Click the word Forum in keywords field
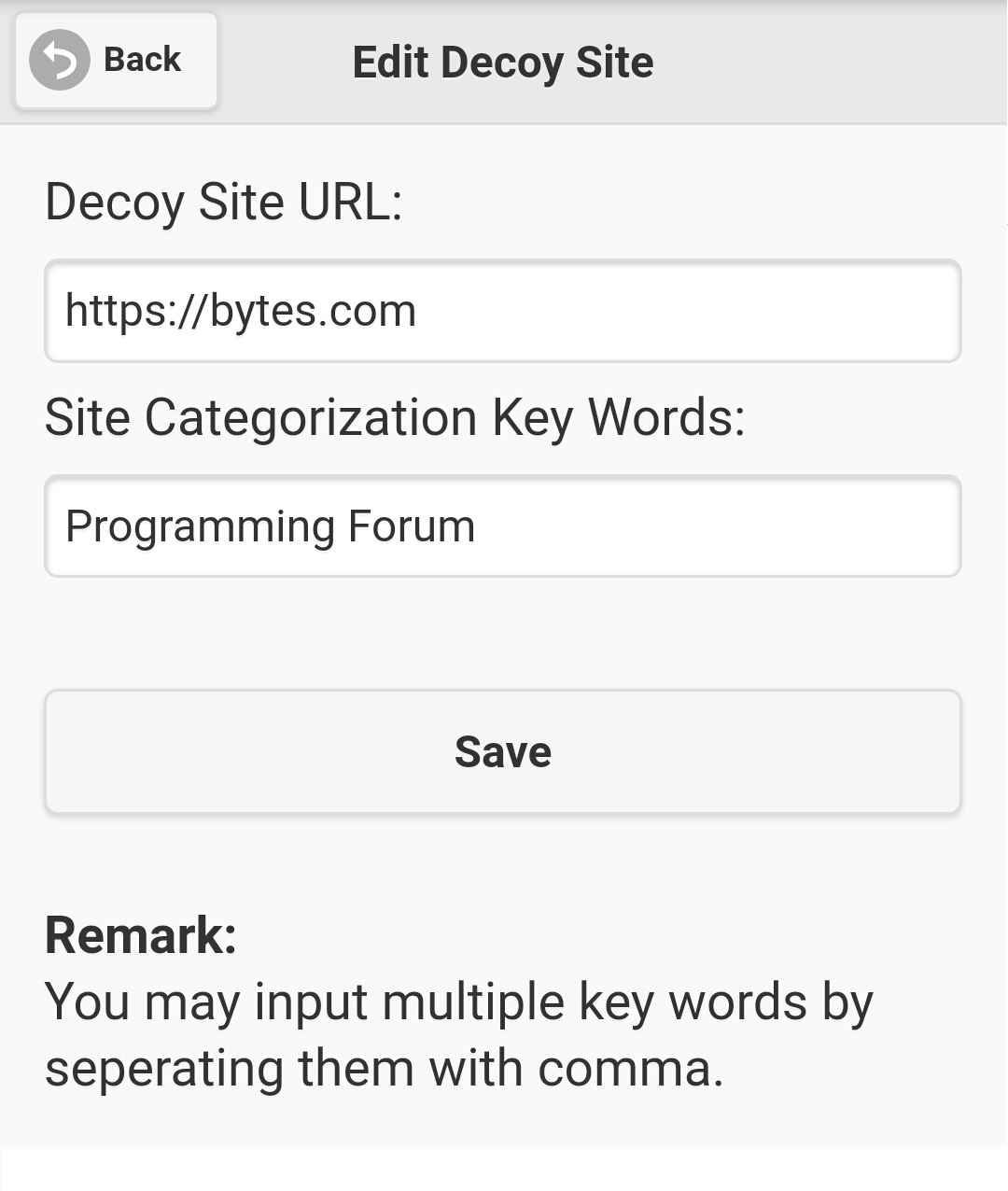Viewport: 1008px width, 1191px height. 411,526
